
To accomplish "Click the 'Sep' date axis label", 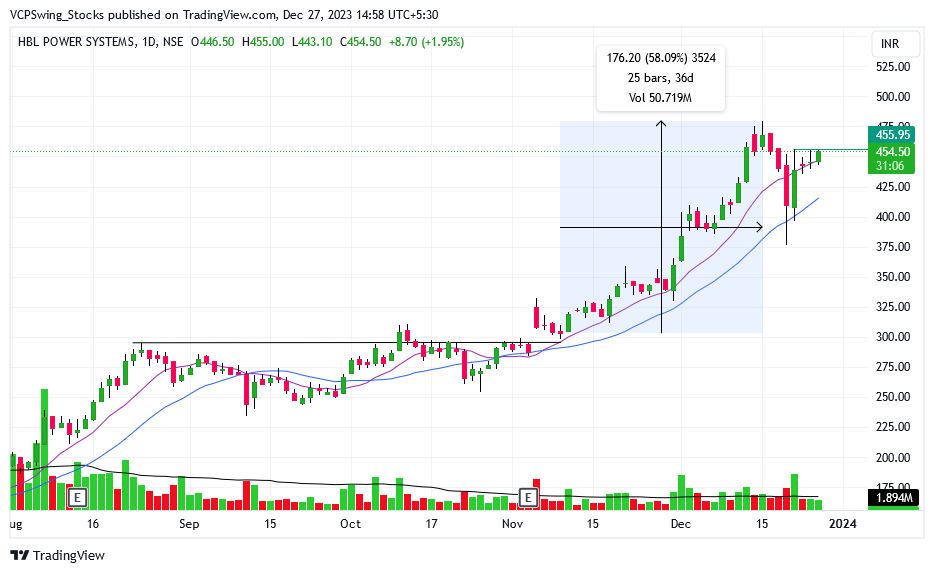I will (x=189, y=524).
